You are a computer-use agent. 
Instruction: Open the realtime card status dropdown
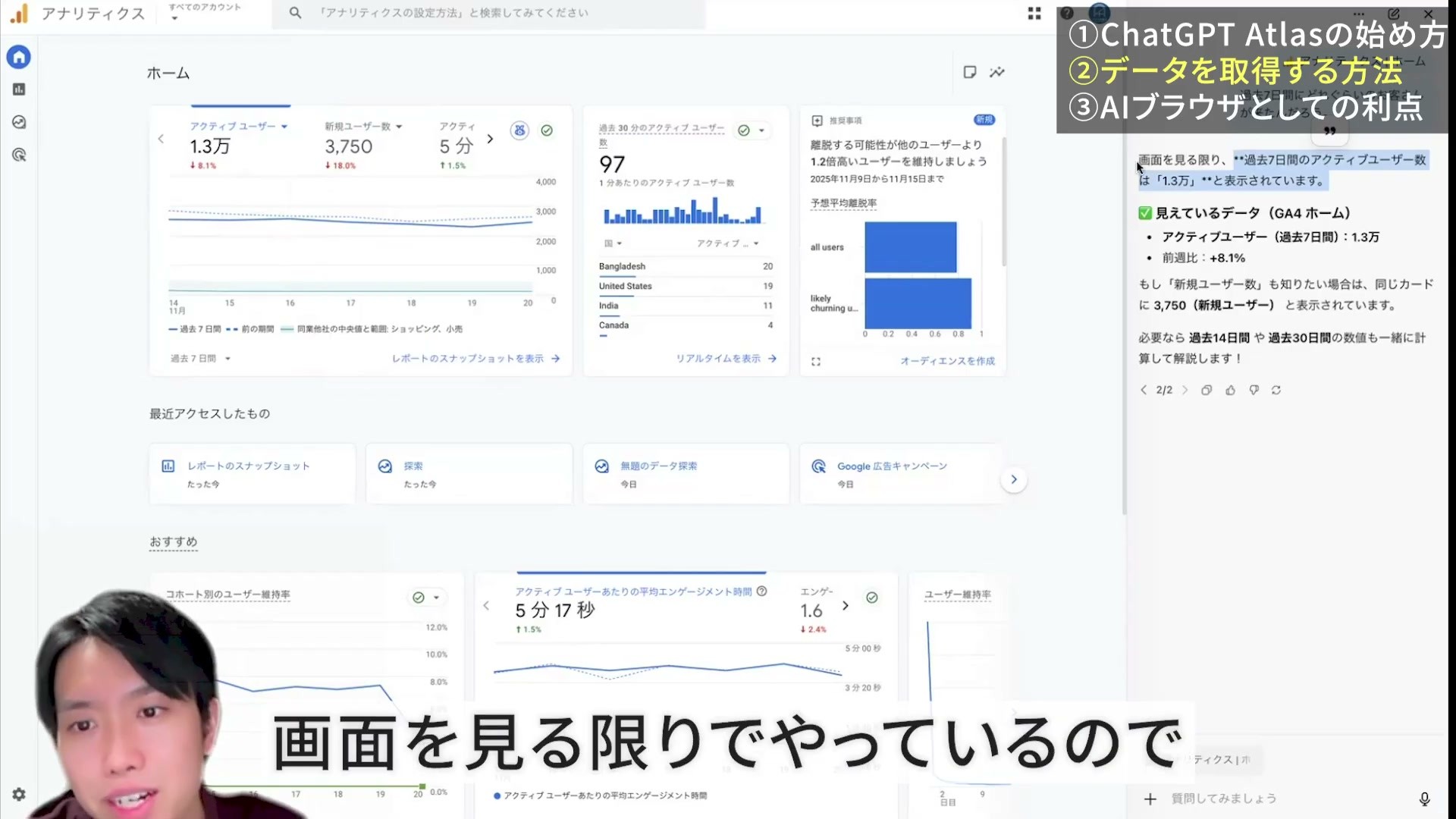[x=752, y=130]
